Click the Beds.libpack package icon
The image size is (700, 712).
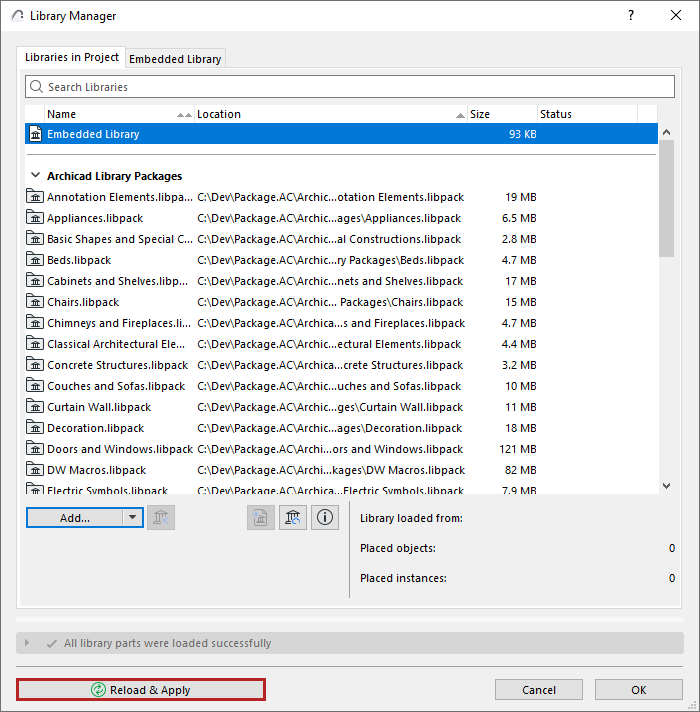pyautogui.click(x=35, y=259)
